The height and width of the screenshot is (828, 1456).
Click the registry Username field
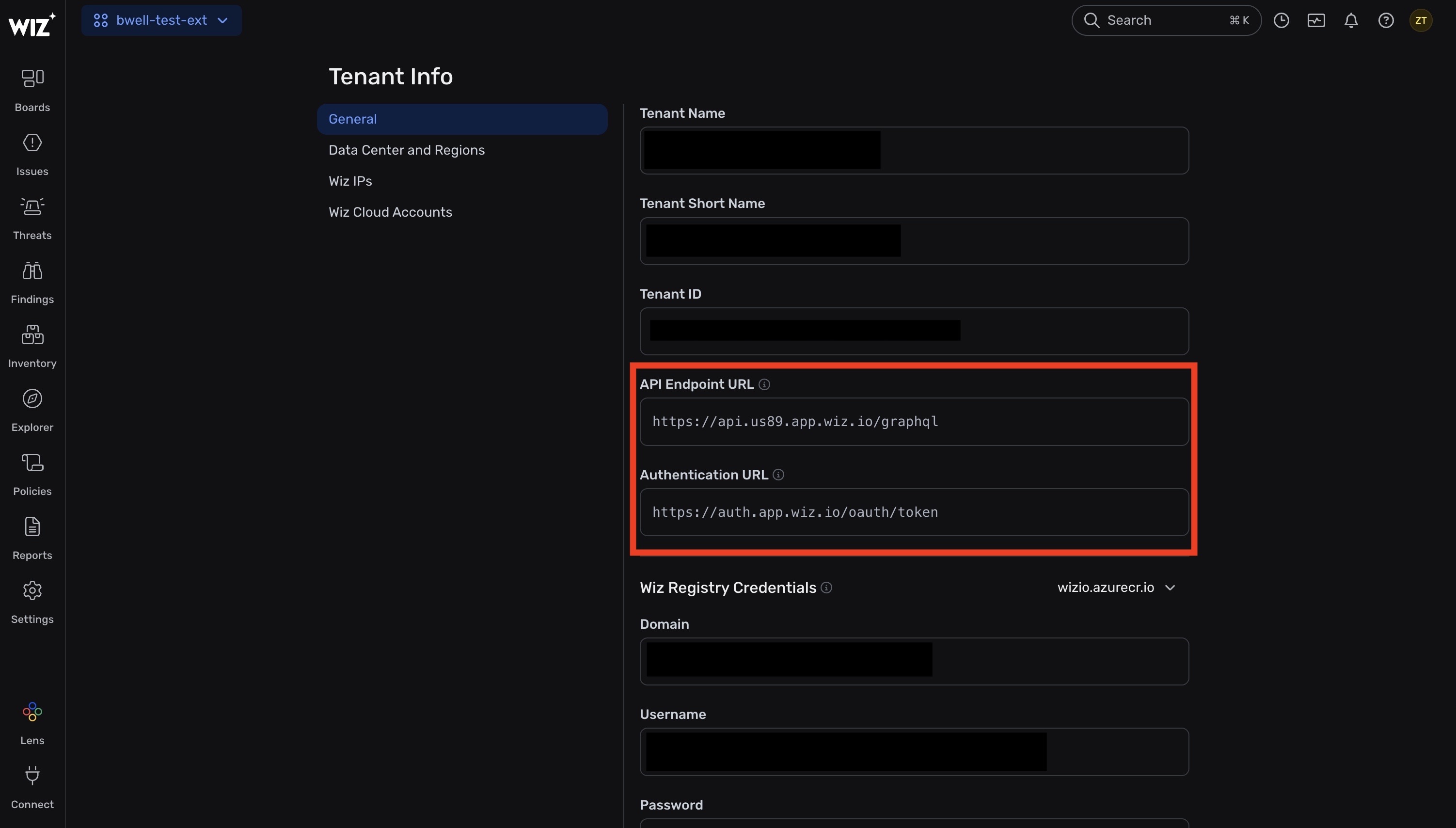(914, 752)
